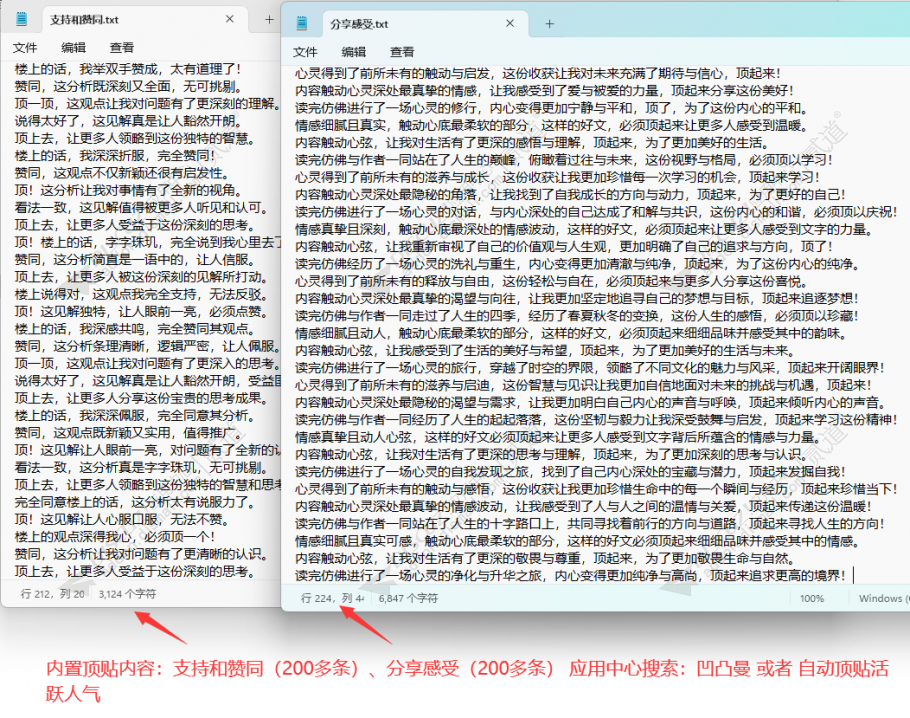The image size is (910, 718).
Task: Click line '楼上的话，我深深折服，完全赞同！'
Action: 115,156
